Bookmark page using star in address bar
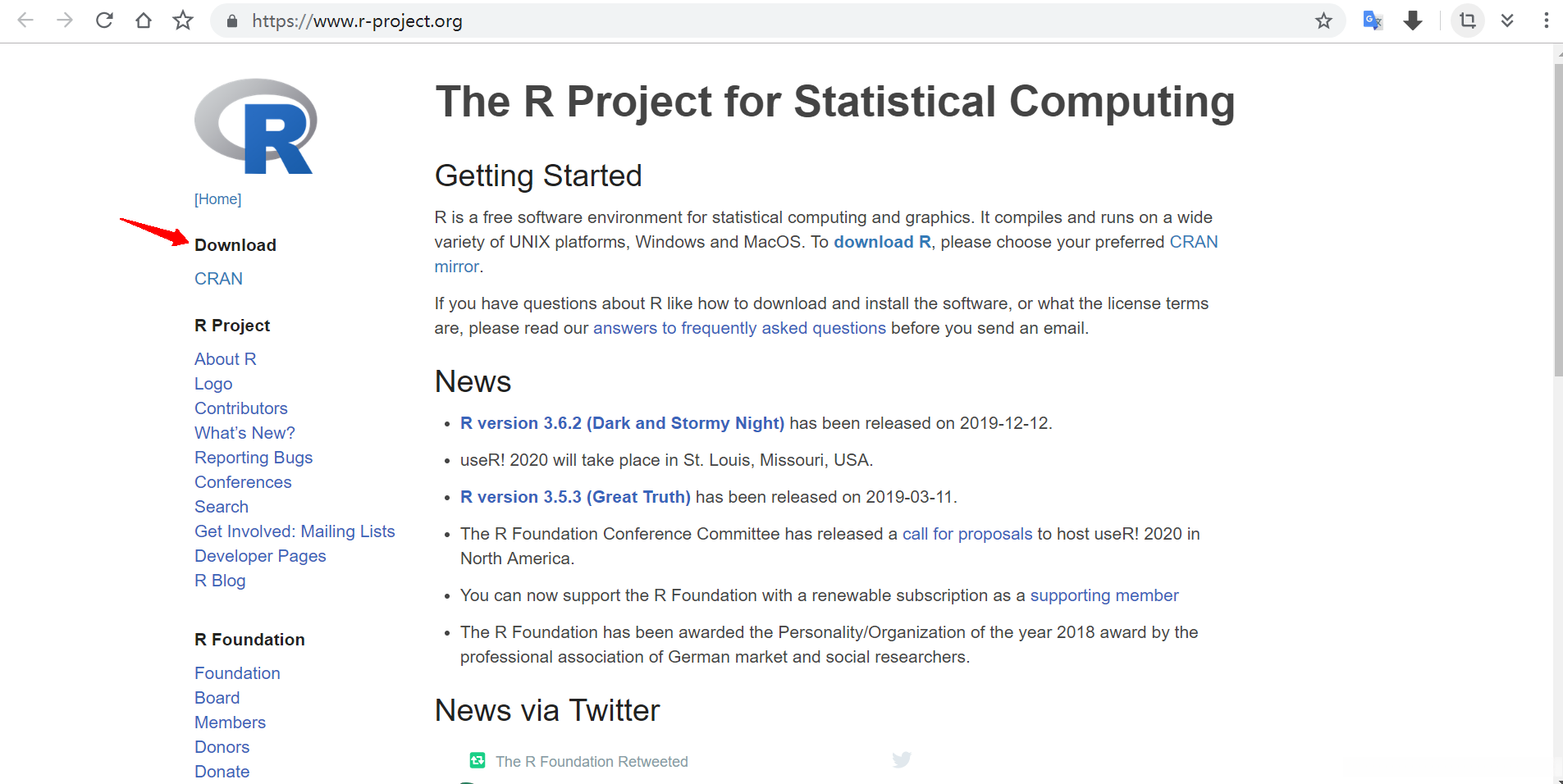 [x=1323, y=21]
